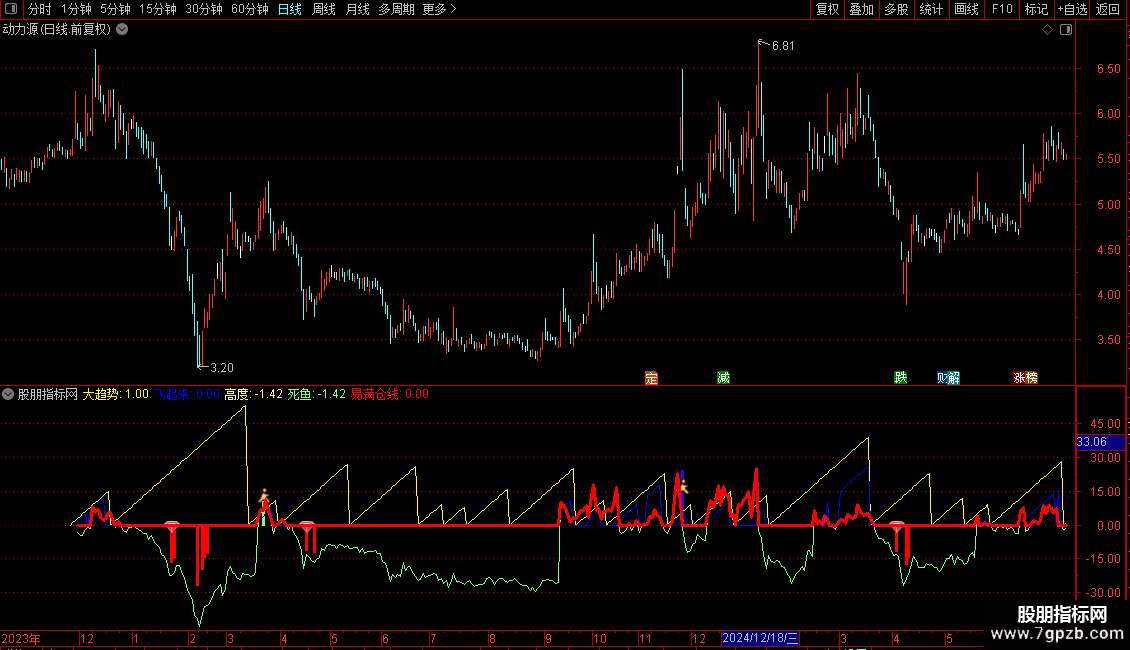Select the 15分钟 period
The height and width of the screenshot is (650, 1130).
coord(158,9)
